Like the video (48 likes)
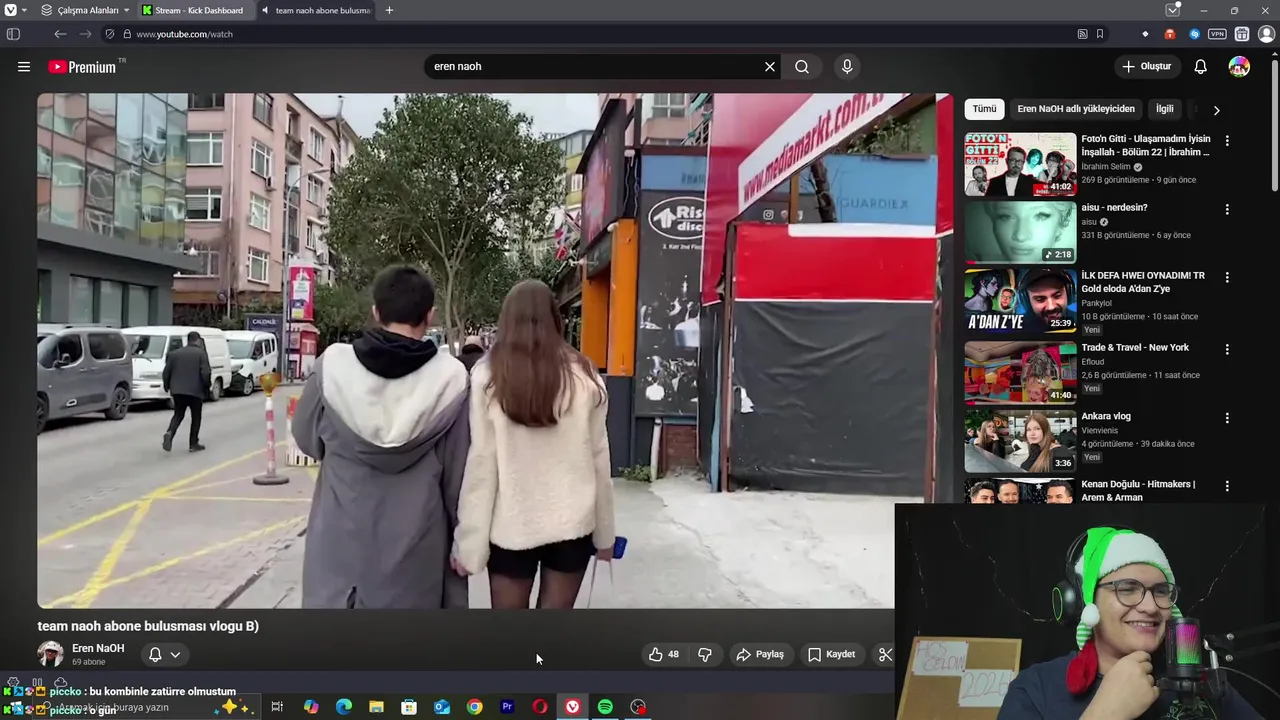 (664, 654)
